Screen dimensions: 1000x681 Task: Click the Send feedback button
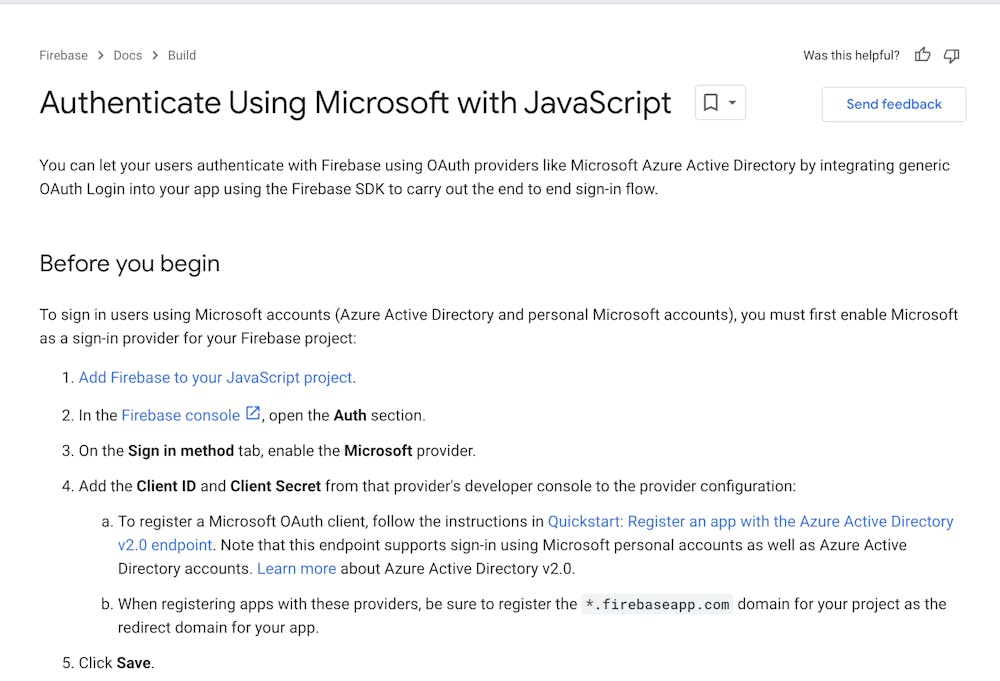click(x=893, y=104)
